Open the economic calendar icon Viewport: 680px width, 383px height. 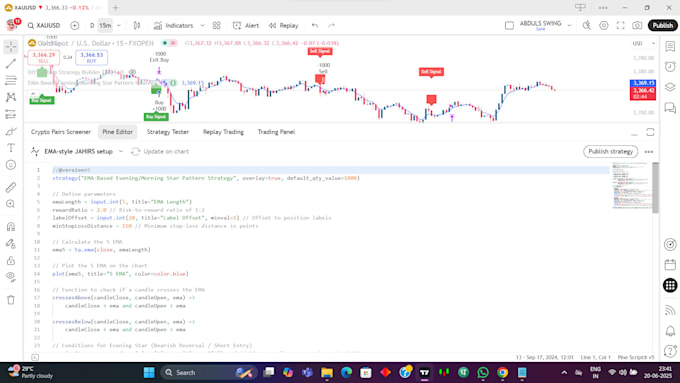point(670,265)
